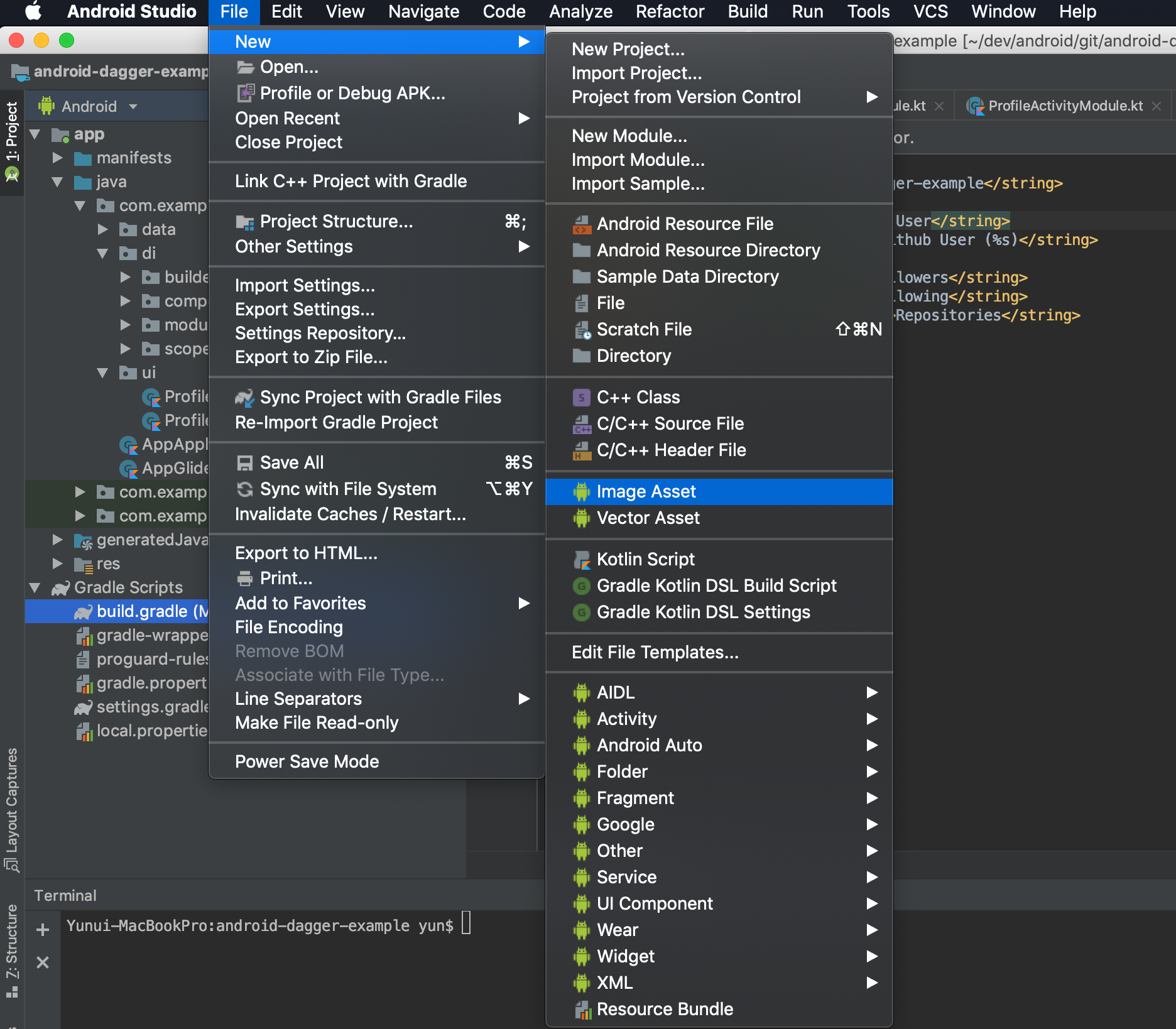The image size is (1176, 1029).
Task: Open the Z: Structure tool window
Action: coord(12,951)
